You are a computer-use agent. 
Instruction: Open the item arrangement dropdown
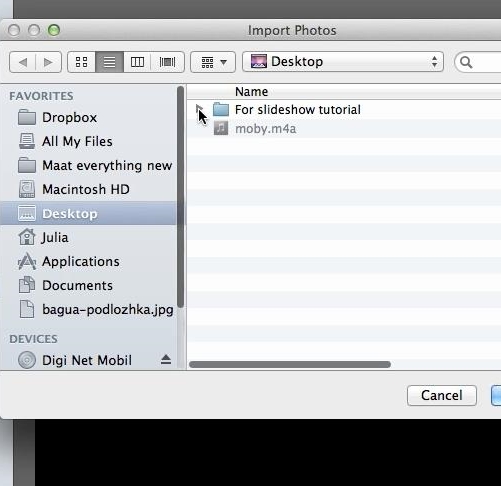213,62
